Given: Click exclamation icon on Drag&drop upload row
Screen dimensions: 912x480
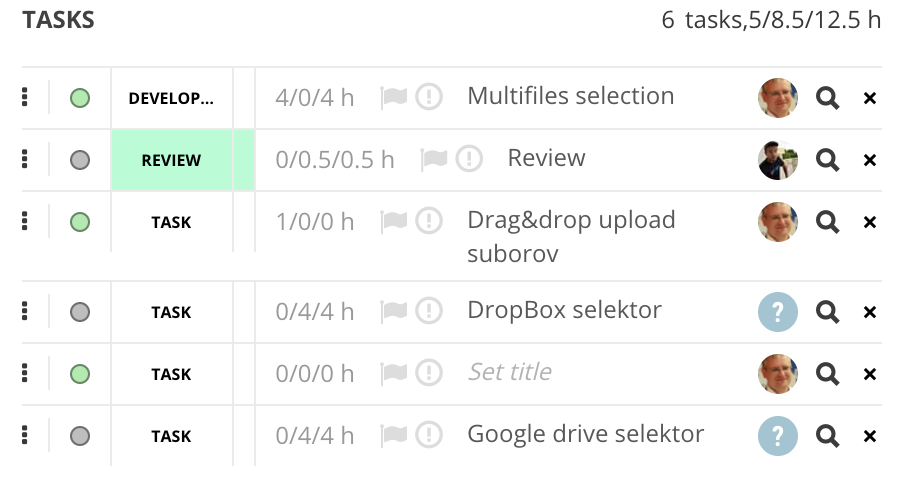Looking at the screenshot, I should tap(429, 221).
